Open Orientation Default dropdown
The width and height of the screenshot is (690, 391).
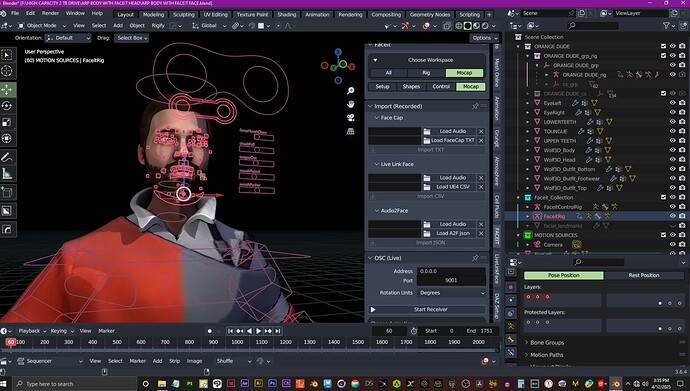69,38
